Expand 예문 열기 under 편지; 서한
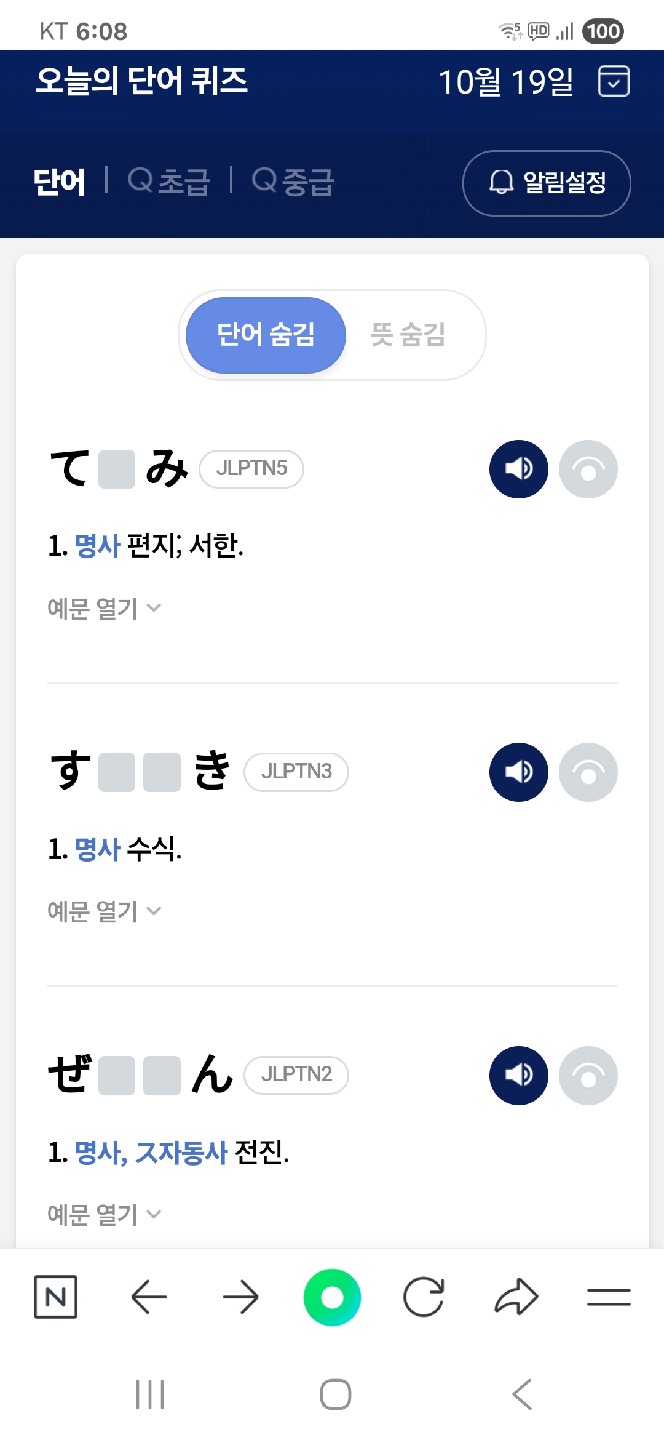 (104, 608)
